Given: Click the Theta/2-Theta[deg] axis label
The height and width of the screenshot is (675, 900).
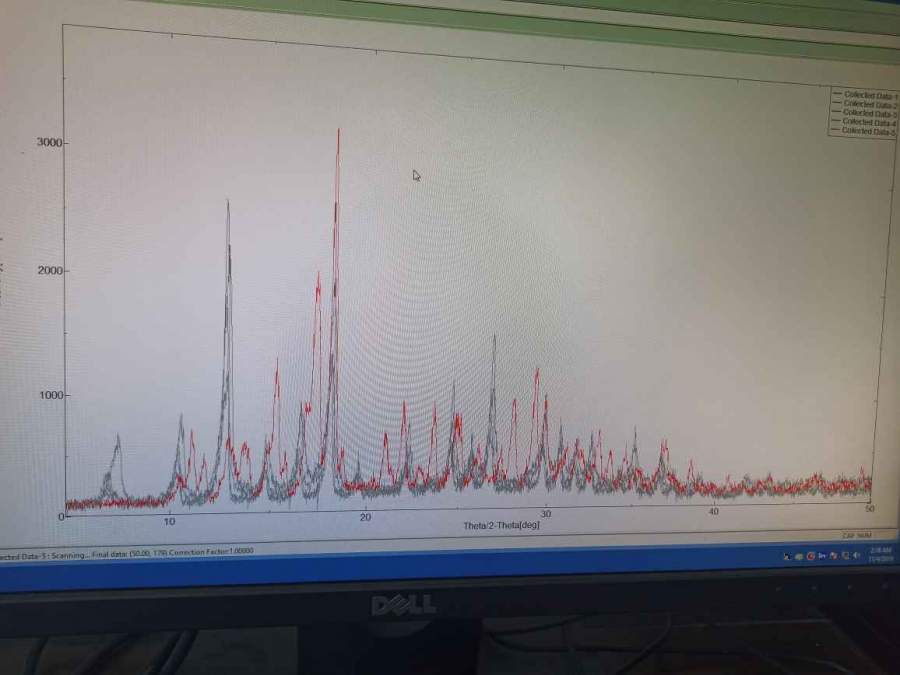Looking at the screenshot, I should [x=501, y=525].
